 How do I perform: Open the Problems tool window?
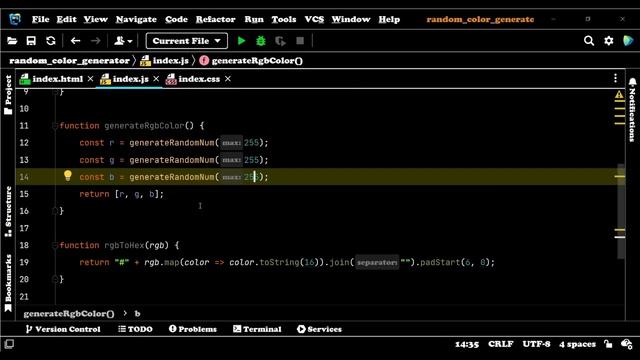tap(193, 329)
